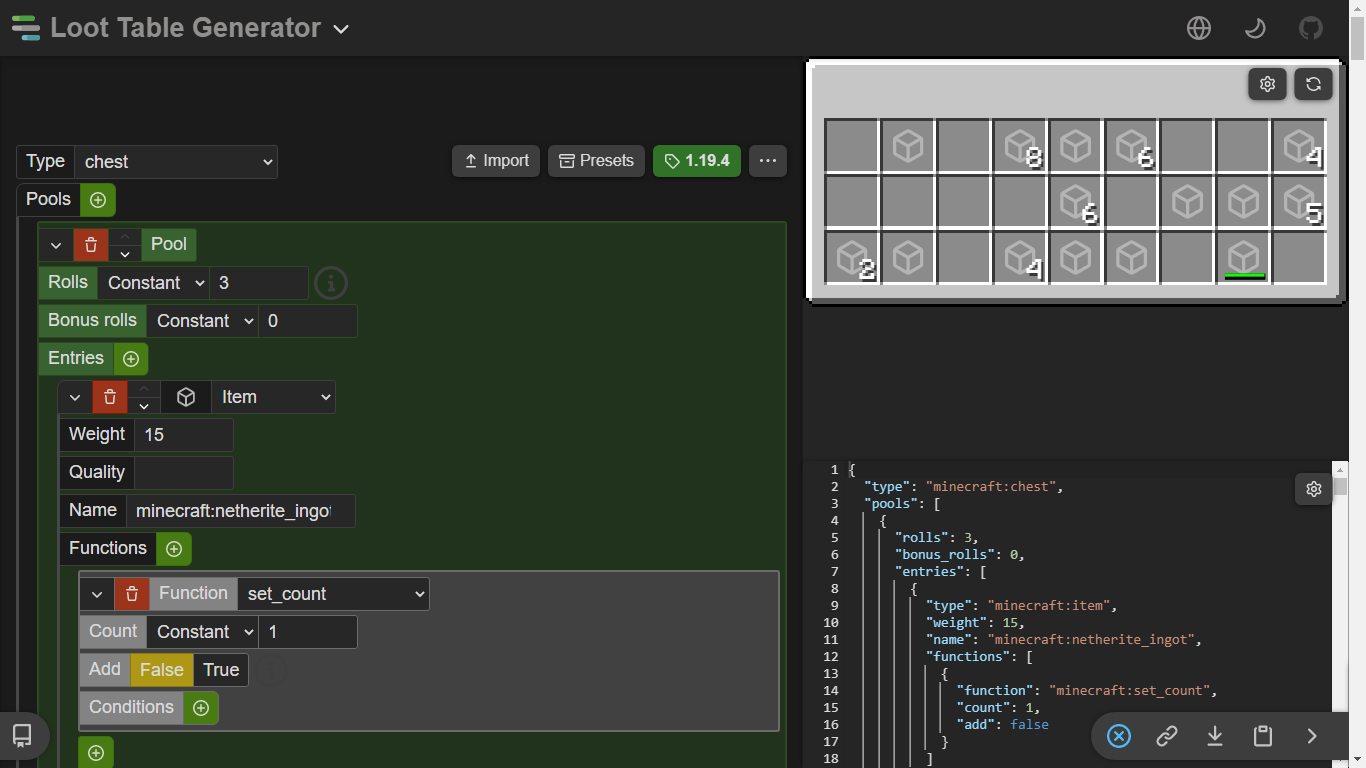Viewport: 1366px width, 768px height.
Task: Select preview slot with count 8
Action: 1019,146
